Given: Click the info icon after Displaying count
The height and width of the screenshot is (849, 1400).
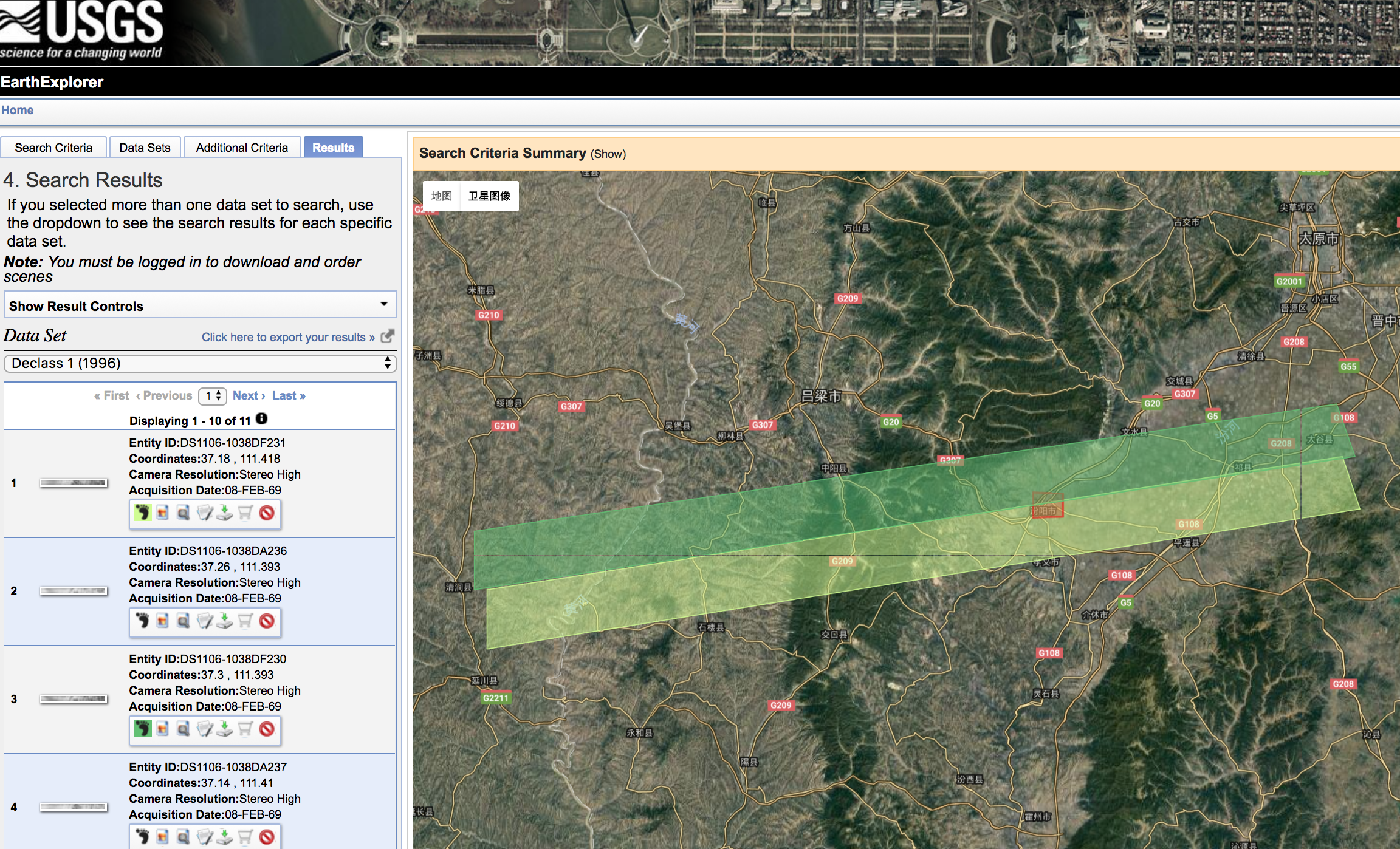Looking at the screenshot, I should click(261, 419).
